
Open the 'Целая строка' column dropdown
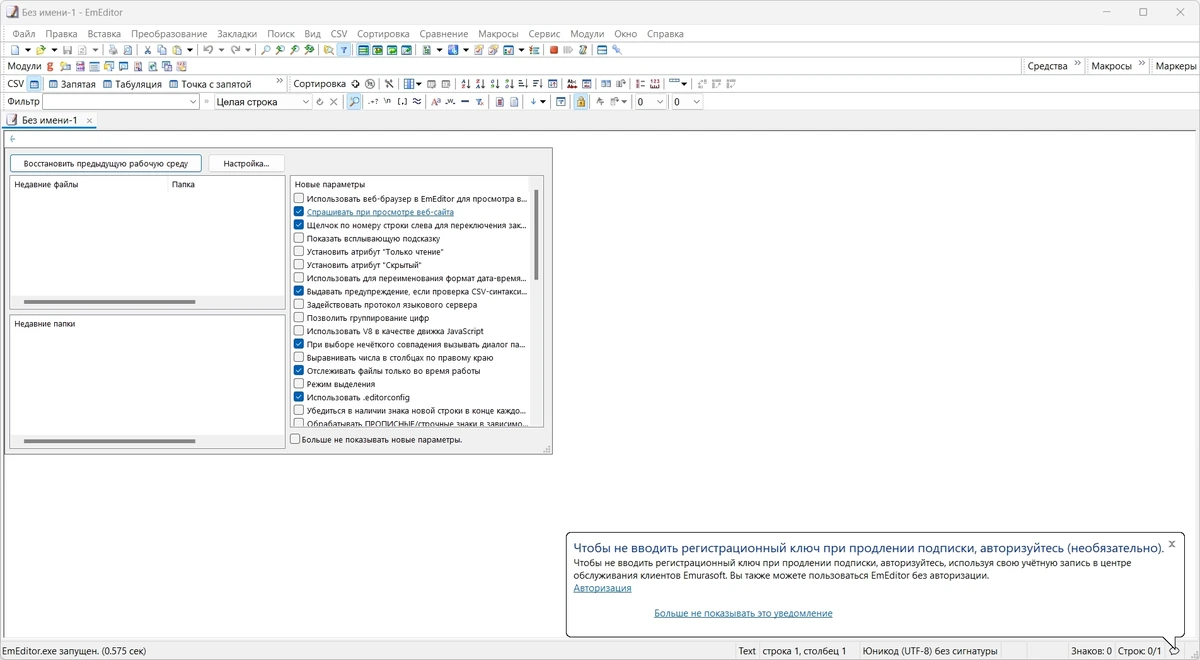pyautogui.click(x=306, y=102)
